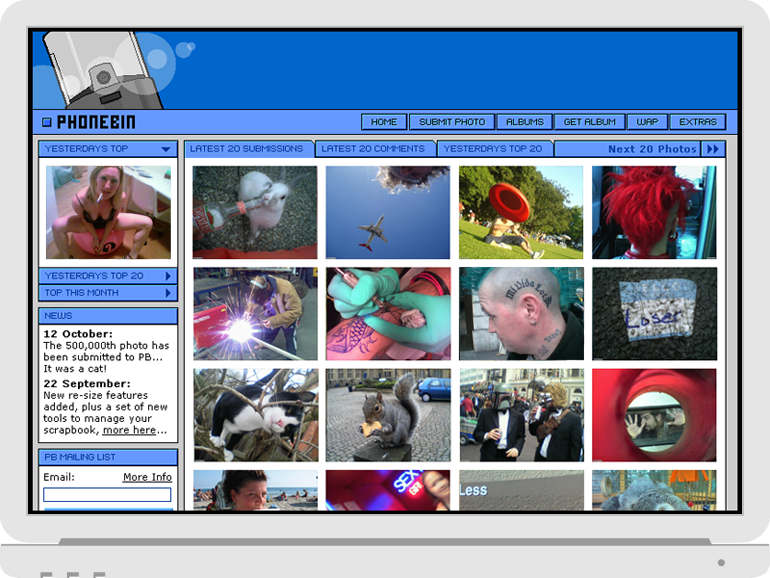Image resolution: width=770 pixels, height=578 pixels.
Task: Open the WAP menu item
Action: click(647, 122)
